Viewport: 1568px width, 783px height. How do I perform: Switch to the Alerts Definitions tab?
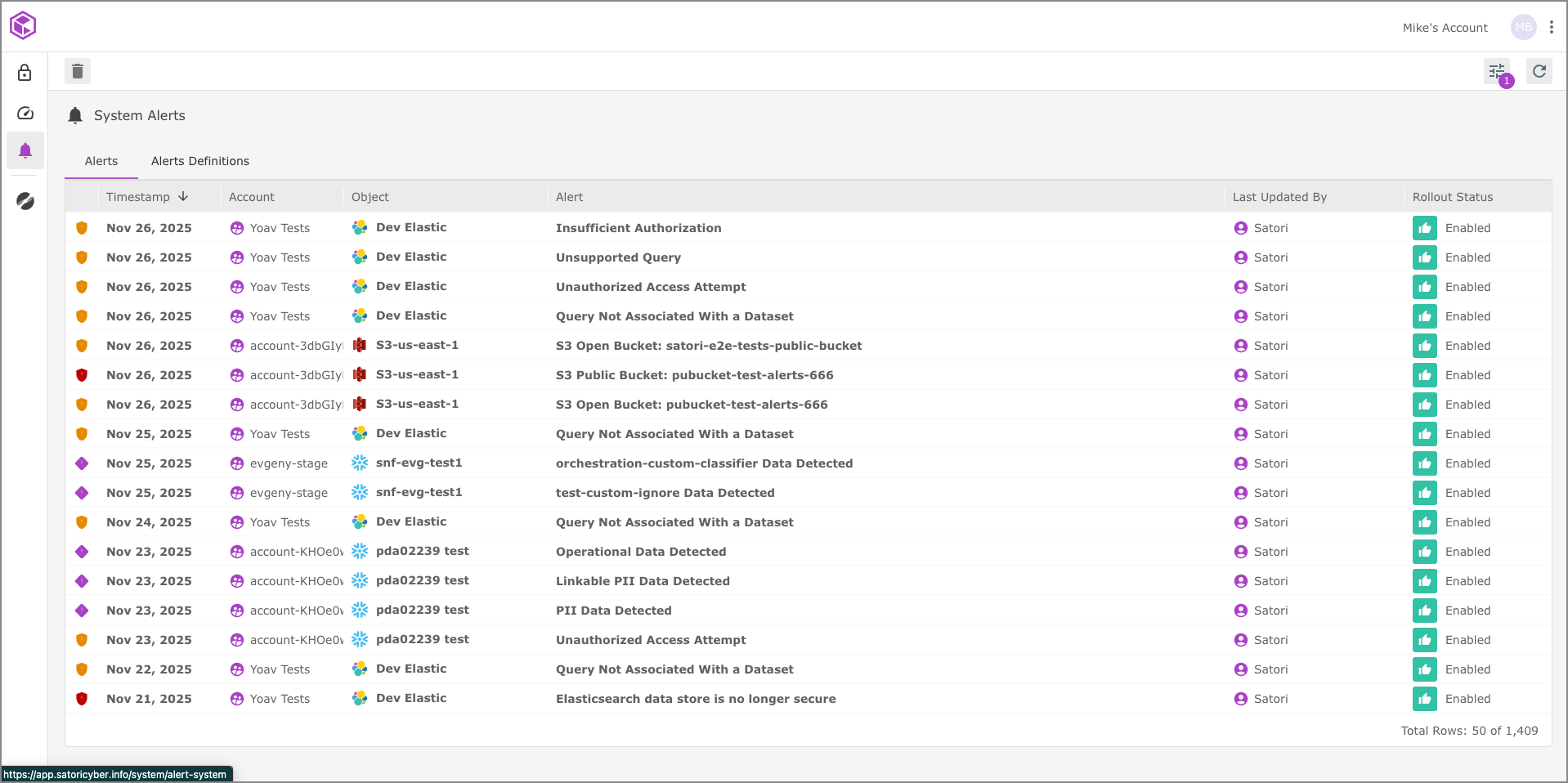(199, 161)
